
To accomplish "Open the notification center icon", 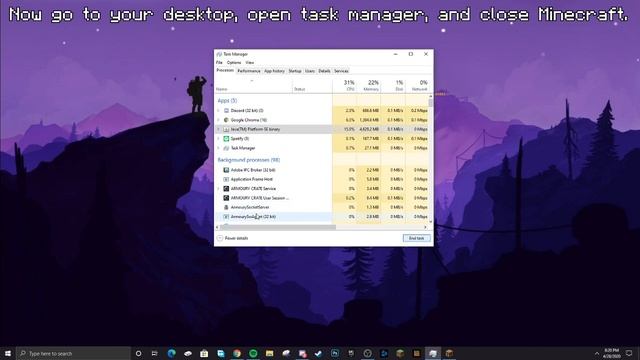I will (629, 353).
